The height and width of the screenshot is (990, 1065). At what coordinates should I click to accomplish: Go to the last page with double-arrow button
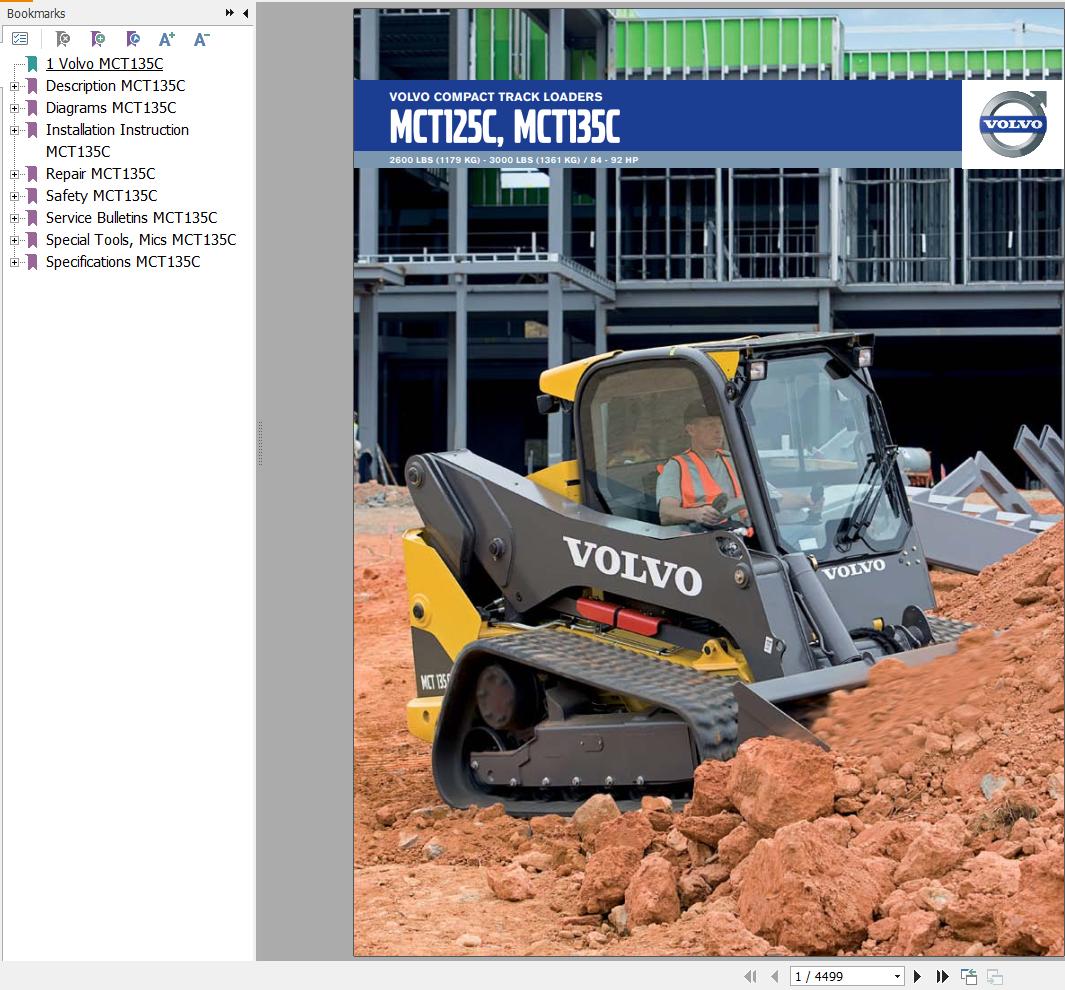942,976
